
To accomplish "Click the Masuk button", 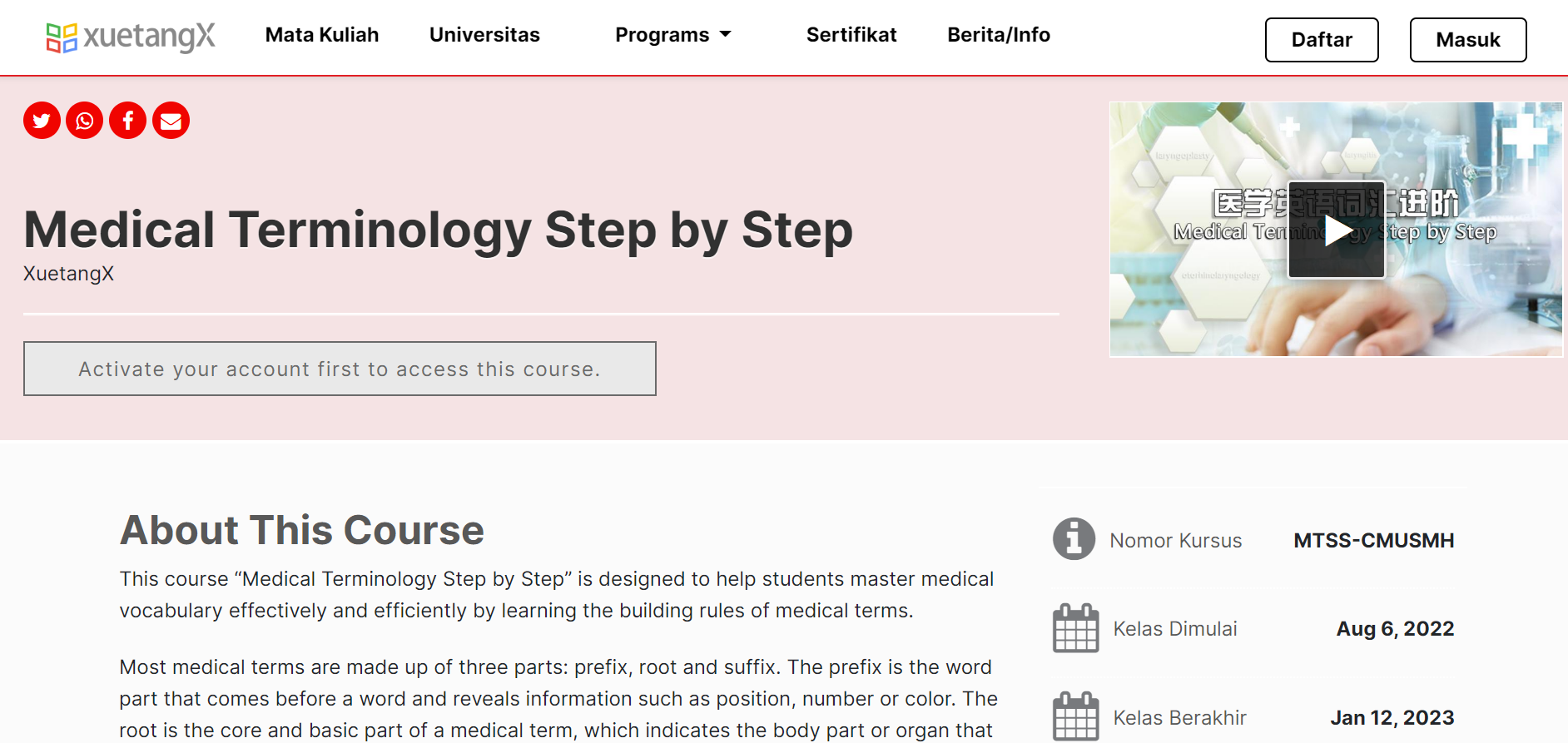I will point(1467,40).
